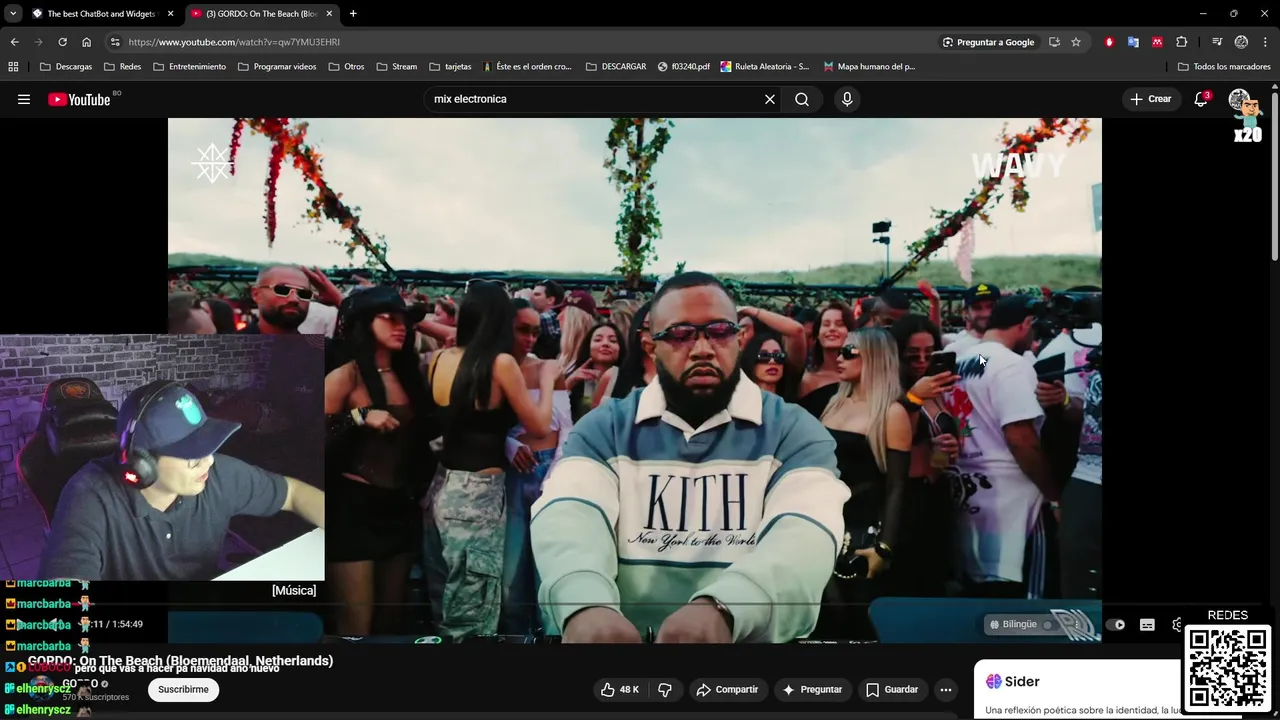This screenshot has width=1280, height=720.
Task: Expand the DESCARGAR bookmark folder
Action: tap(616, 67)
